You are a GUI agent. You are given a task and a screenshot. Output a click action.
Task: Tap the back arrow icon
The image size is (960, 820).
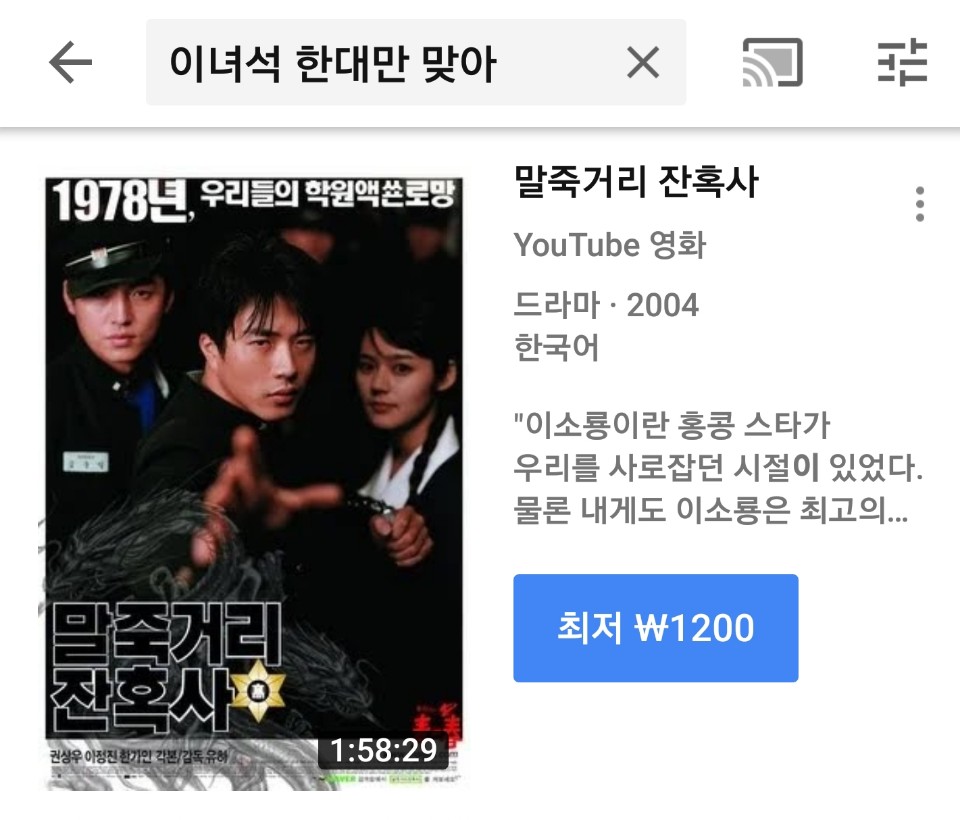(70, 62)
